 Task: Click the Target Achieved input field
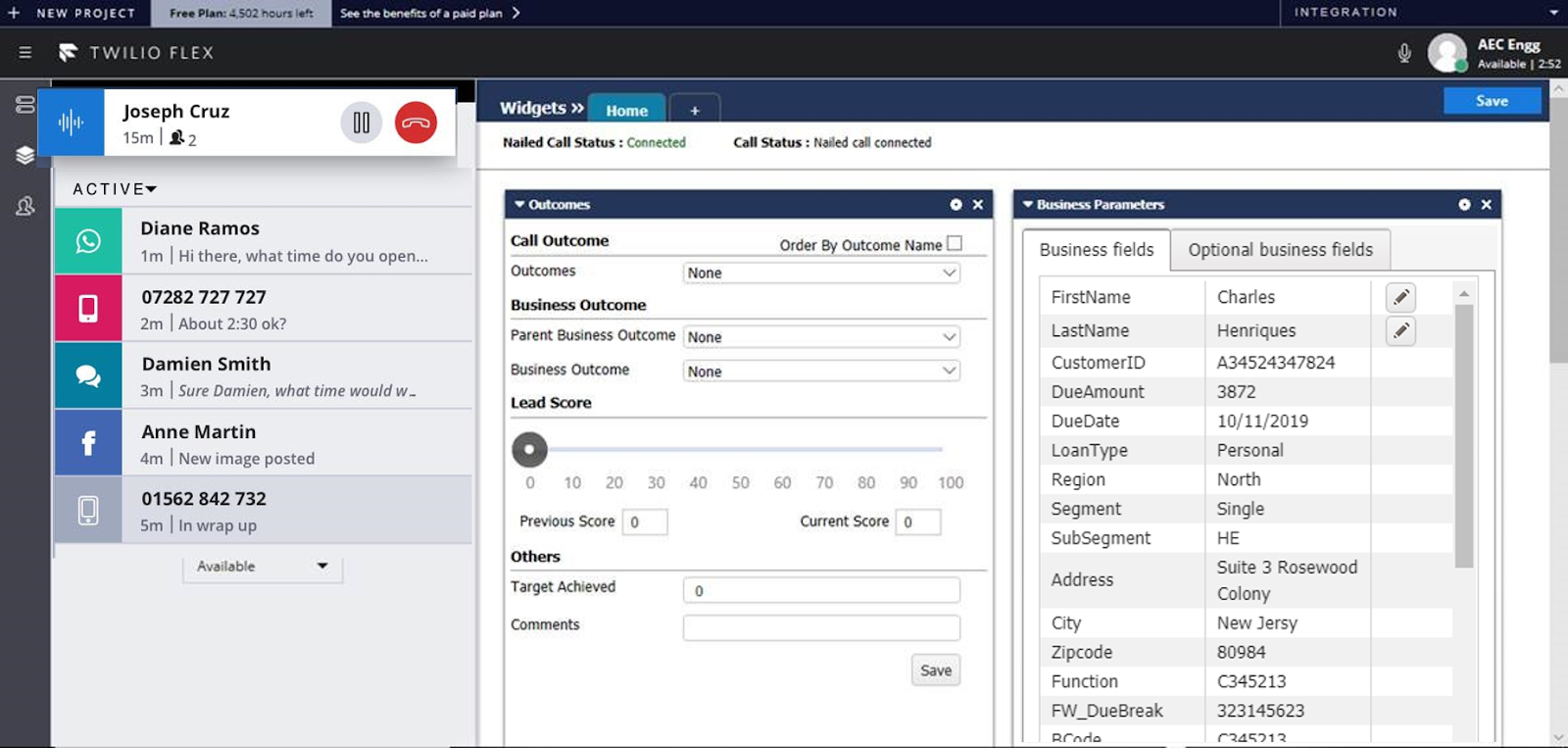pyautogui.click(x=821, y=590)
